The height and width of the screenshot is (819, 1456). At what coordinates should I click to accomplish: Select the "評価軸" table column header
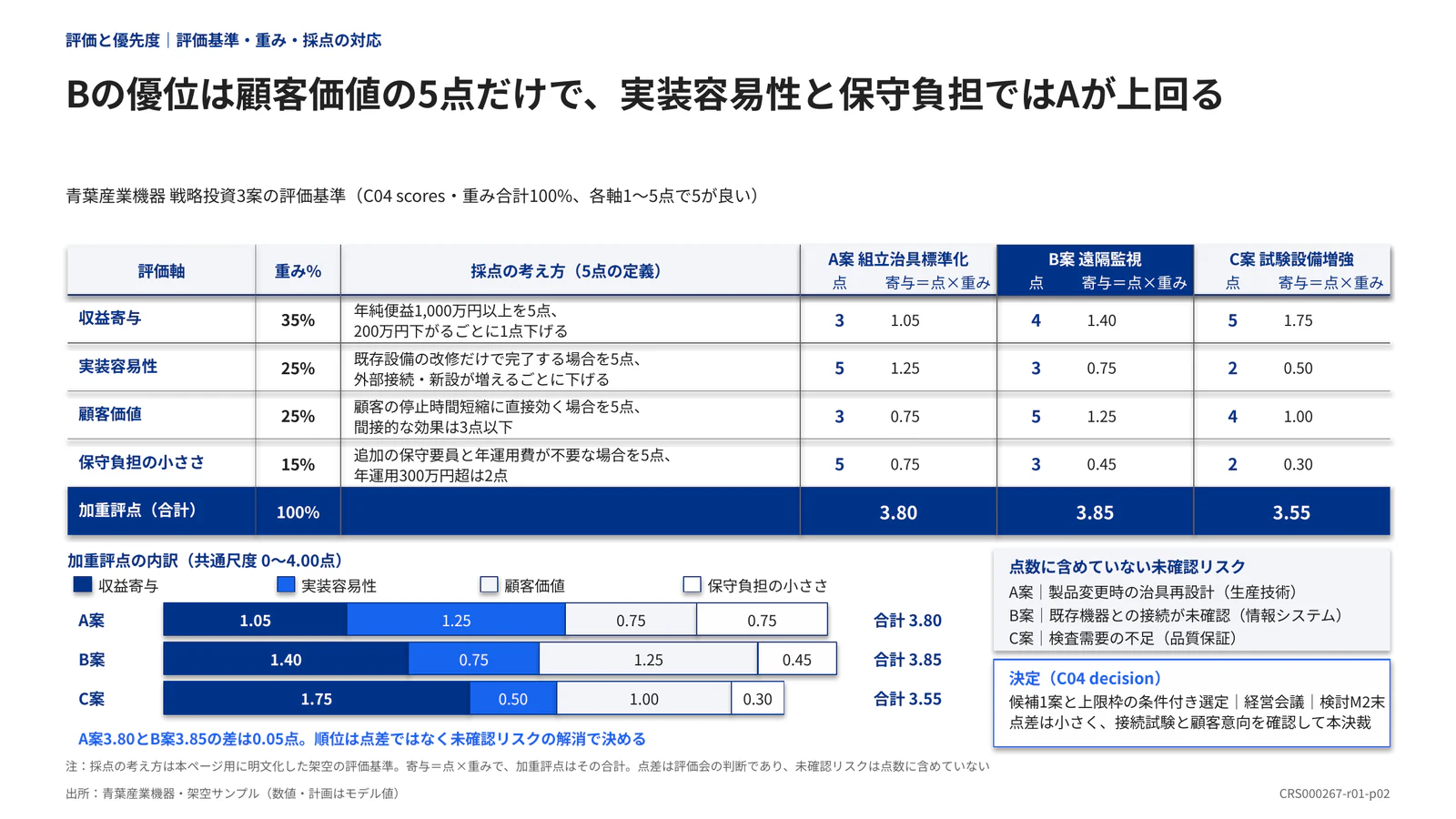coord(161,271)
